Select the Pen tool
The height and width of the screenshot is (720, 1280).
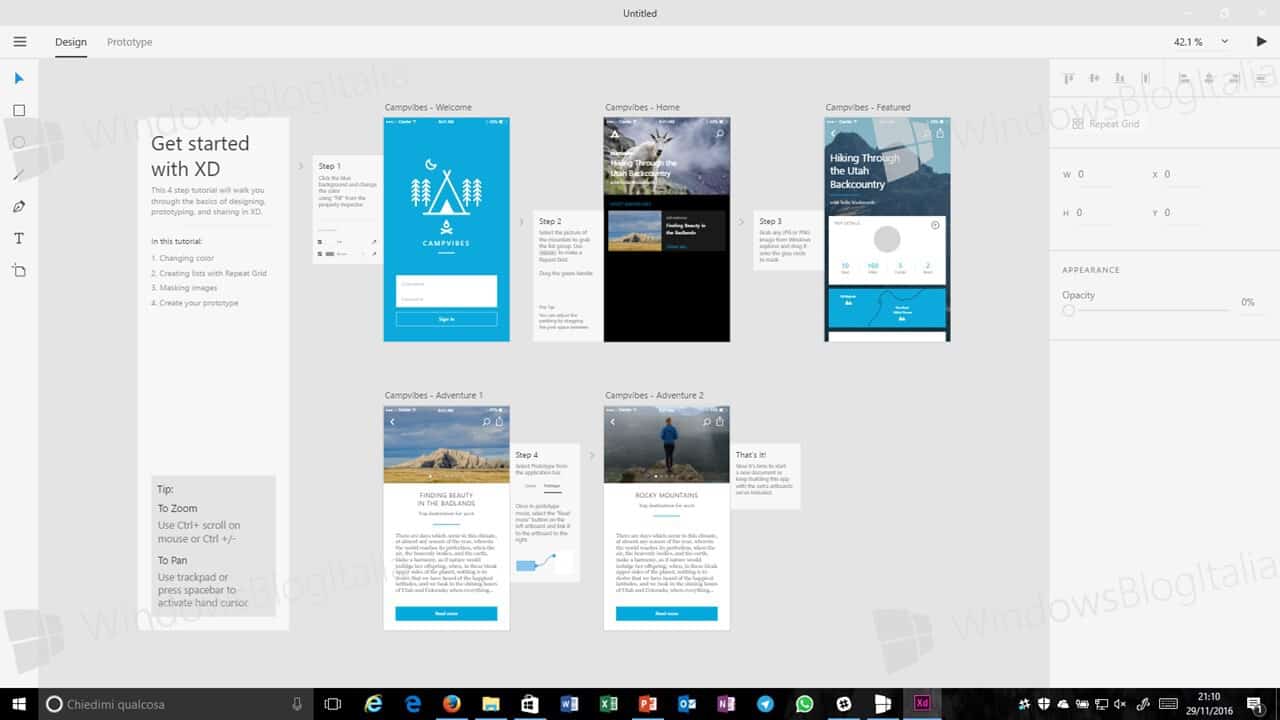click(x=19, y=207)
